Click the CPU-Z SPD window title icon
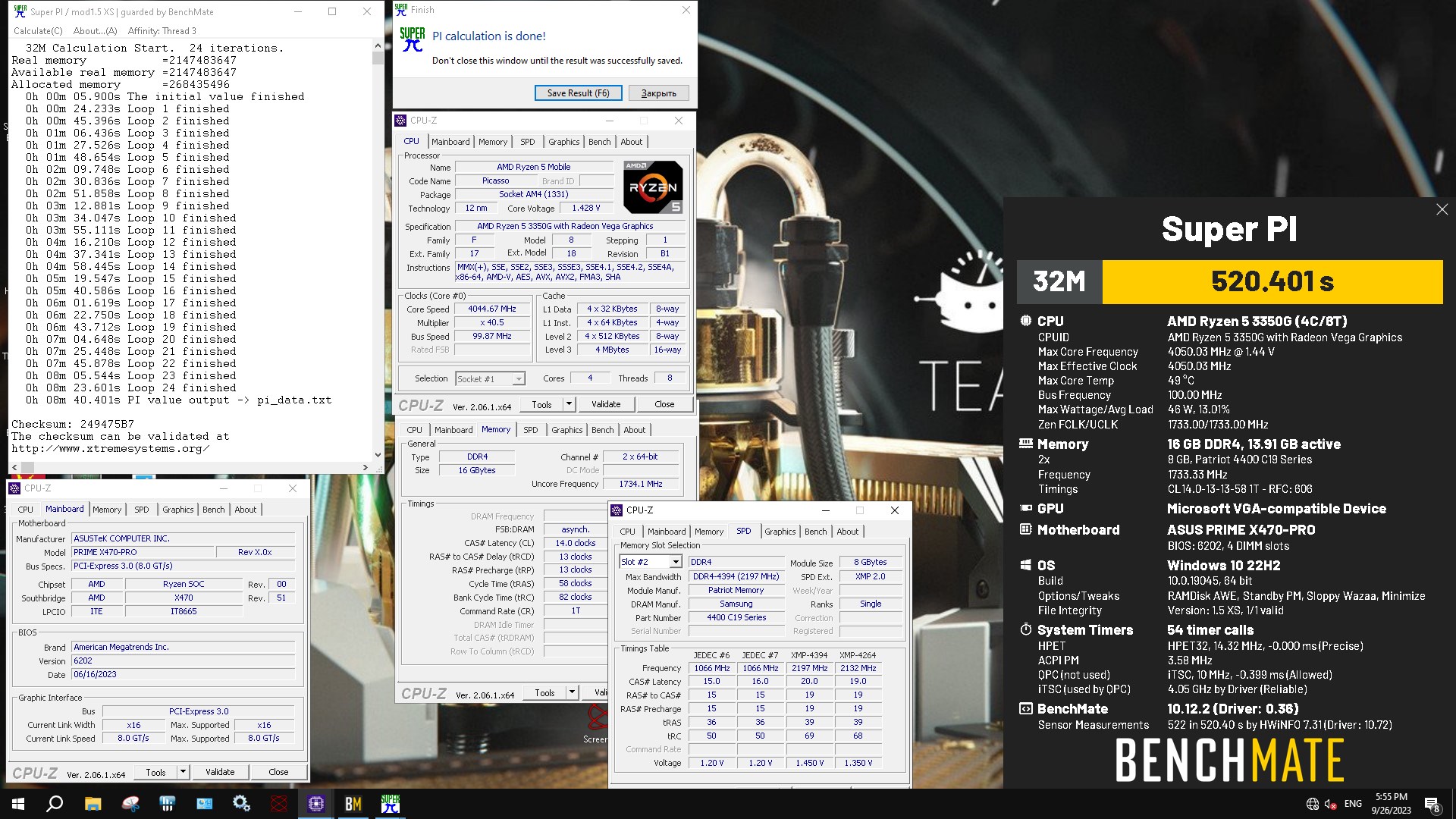The height and width of the screenshot is (819, 1456). tap(617, 510)
